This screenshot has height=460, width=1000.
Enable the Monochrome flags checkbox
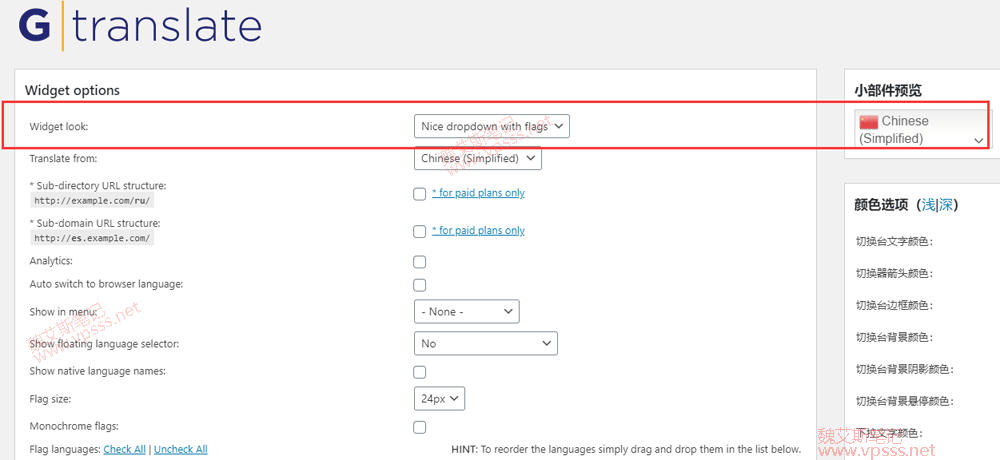click(420, 427)
